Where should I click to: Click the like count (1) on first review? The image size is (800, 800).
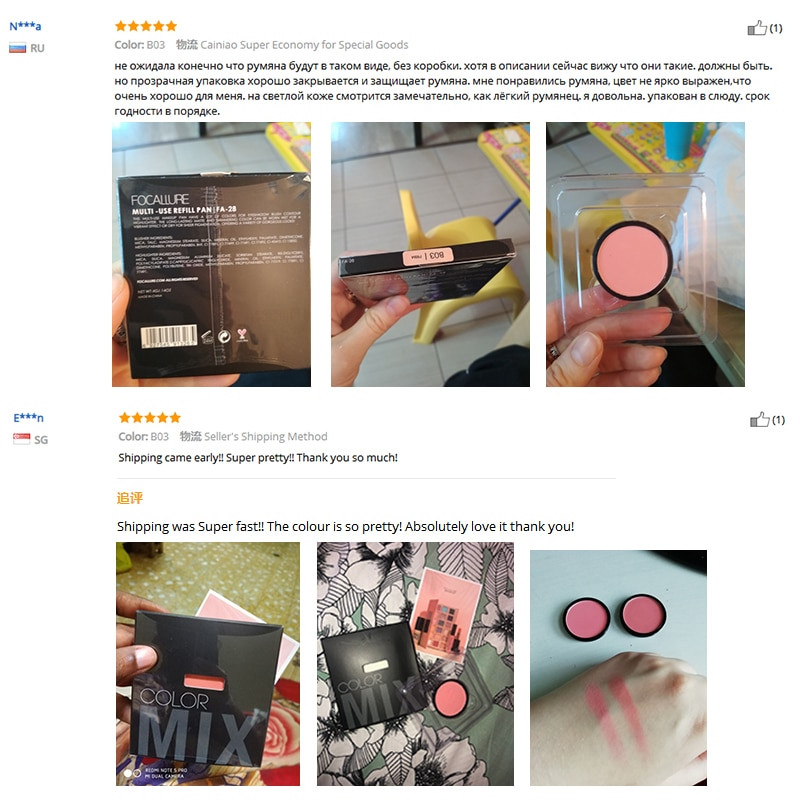point(776,28)
